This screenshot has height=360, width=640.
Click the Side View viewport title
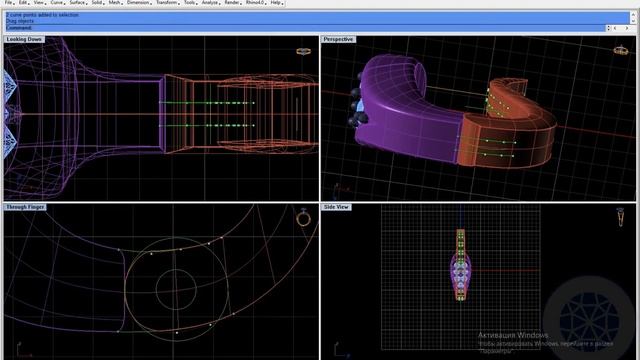click(336, 207)
